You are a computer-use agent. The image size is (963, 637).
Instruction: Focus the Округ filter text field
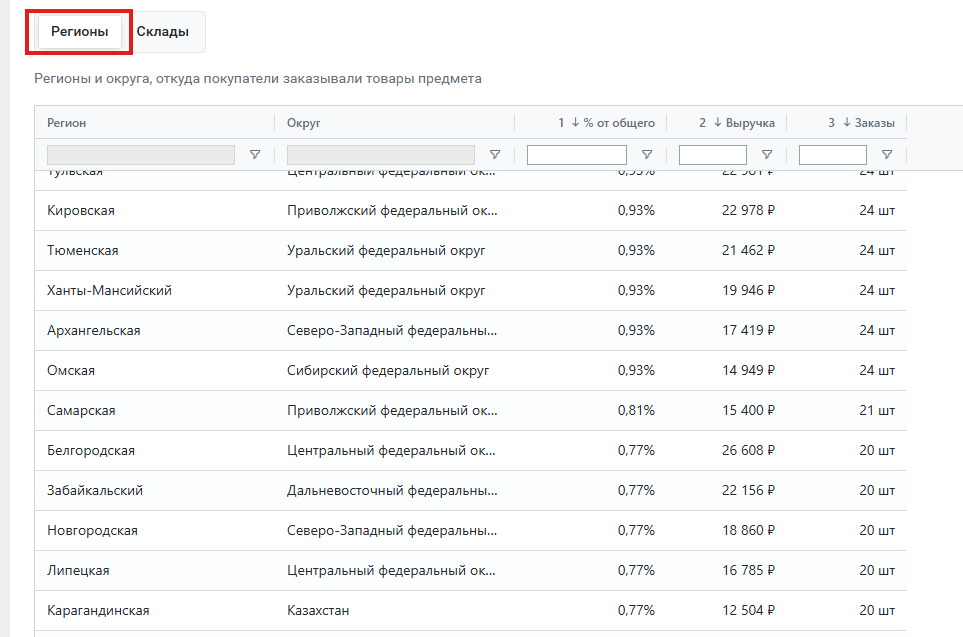380,155
